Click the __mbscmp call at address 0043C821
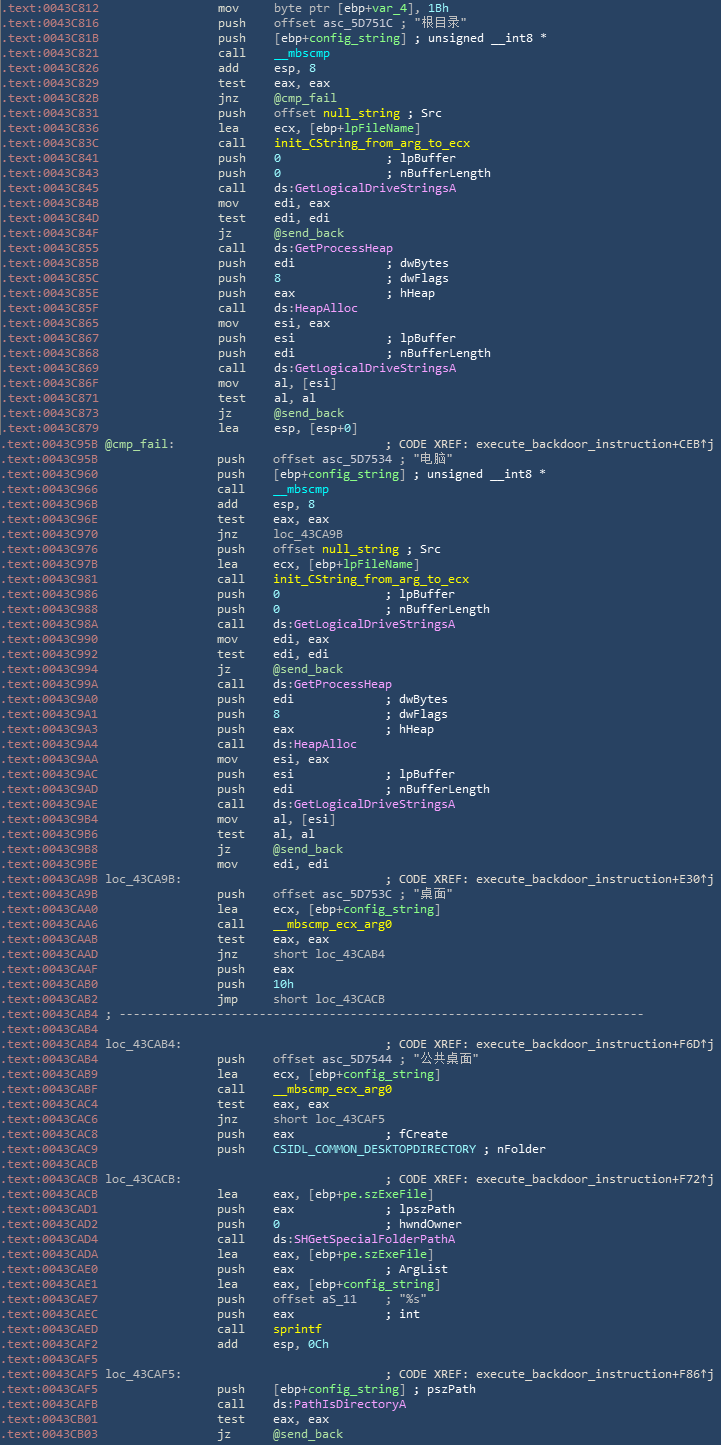Screen dimensions: 721x1445 [x=301, y=53]
